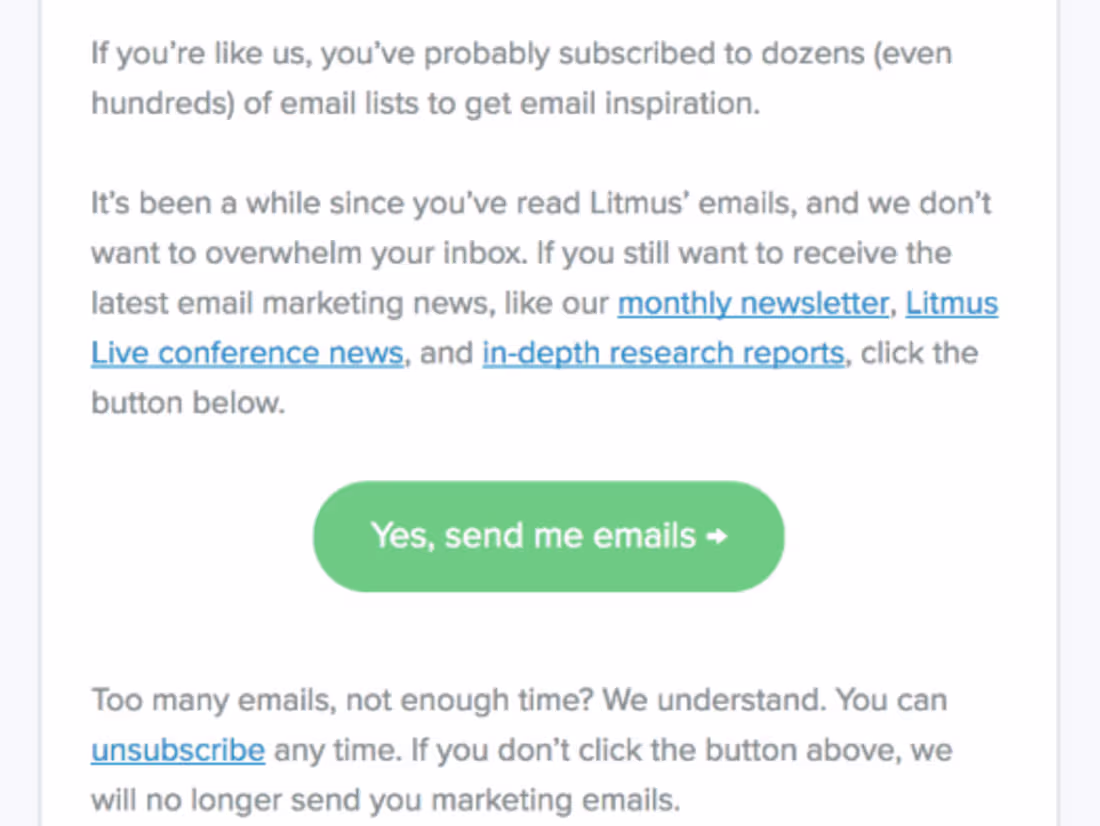Image resolution: width=1100 pixels, height=826 pixels.
Task: Click the "unsubscribe" link
Action: (x=178, y=750)
